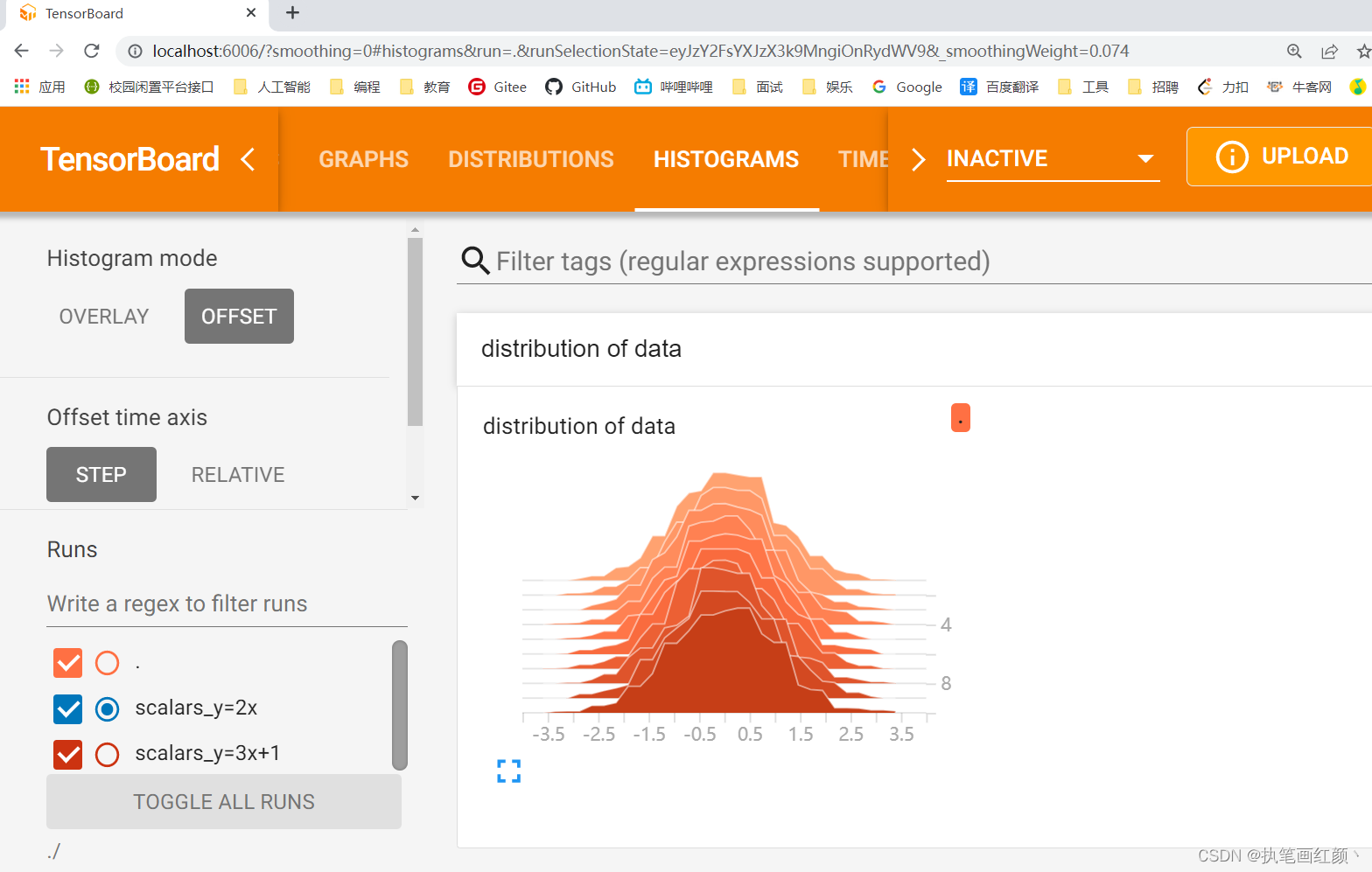1372x872 pixels.
Task: Click the sidebar scroll down arrow
Action: [x=415, y=498]
